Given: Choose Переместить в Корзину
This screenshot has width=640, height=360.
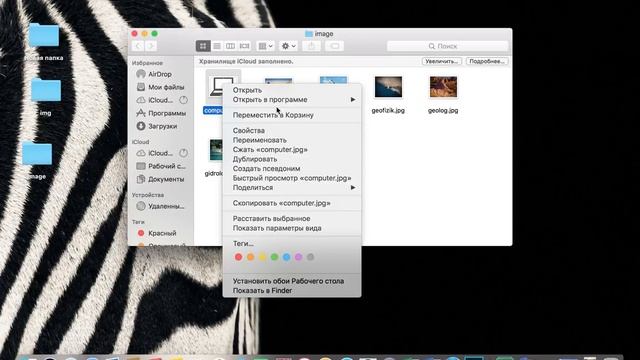Looking at the screenshot, I should pyautogui.click(x=291, y=115).
